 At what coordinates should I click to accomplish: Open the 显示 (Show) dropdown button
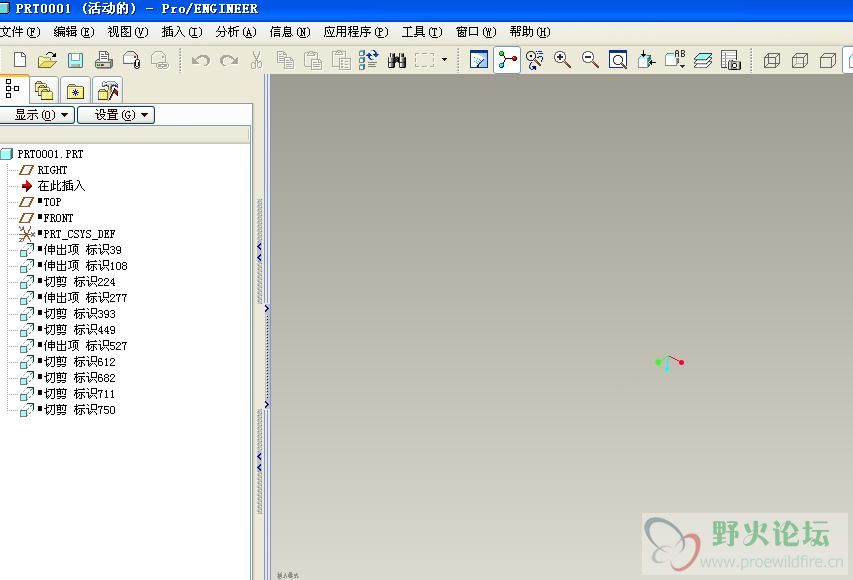[36, 115]
